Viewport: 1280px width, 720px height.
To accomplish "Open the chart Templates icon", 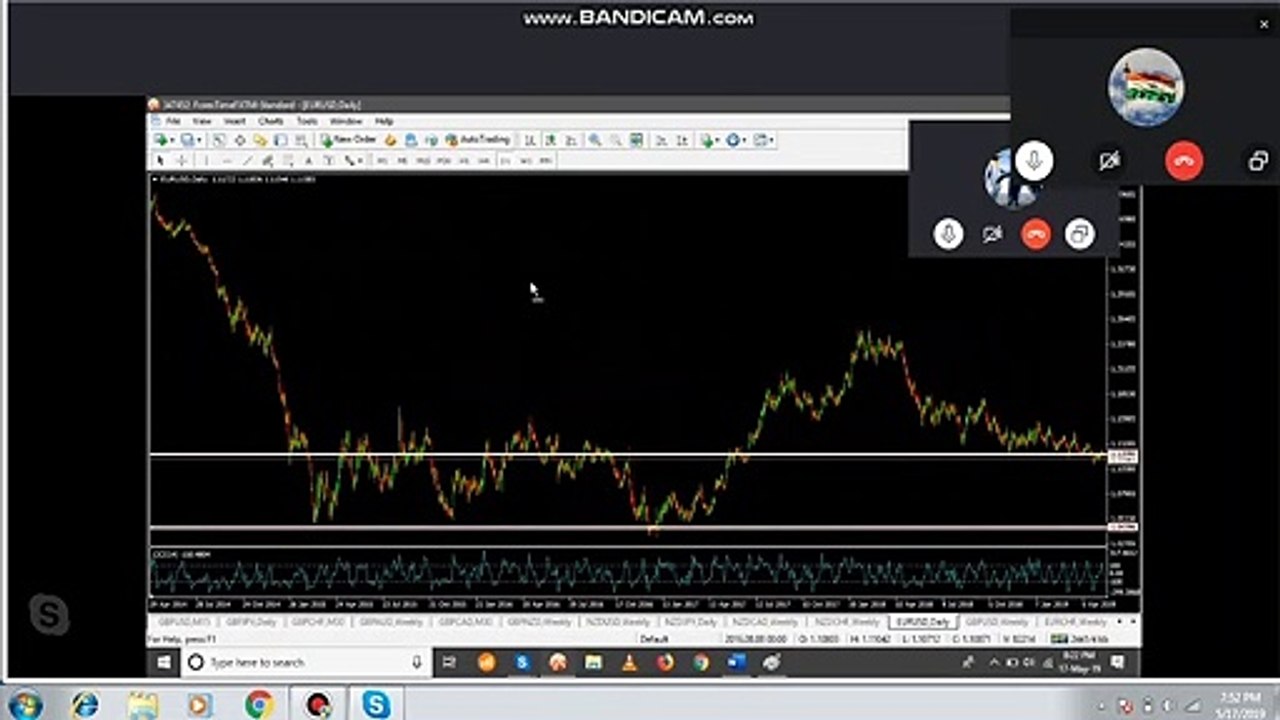I will (x=761, y=140).
